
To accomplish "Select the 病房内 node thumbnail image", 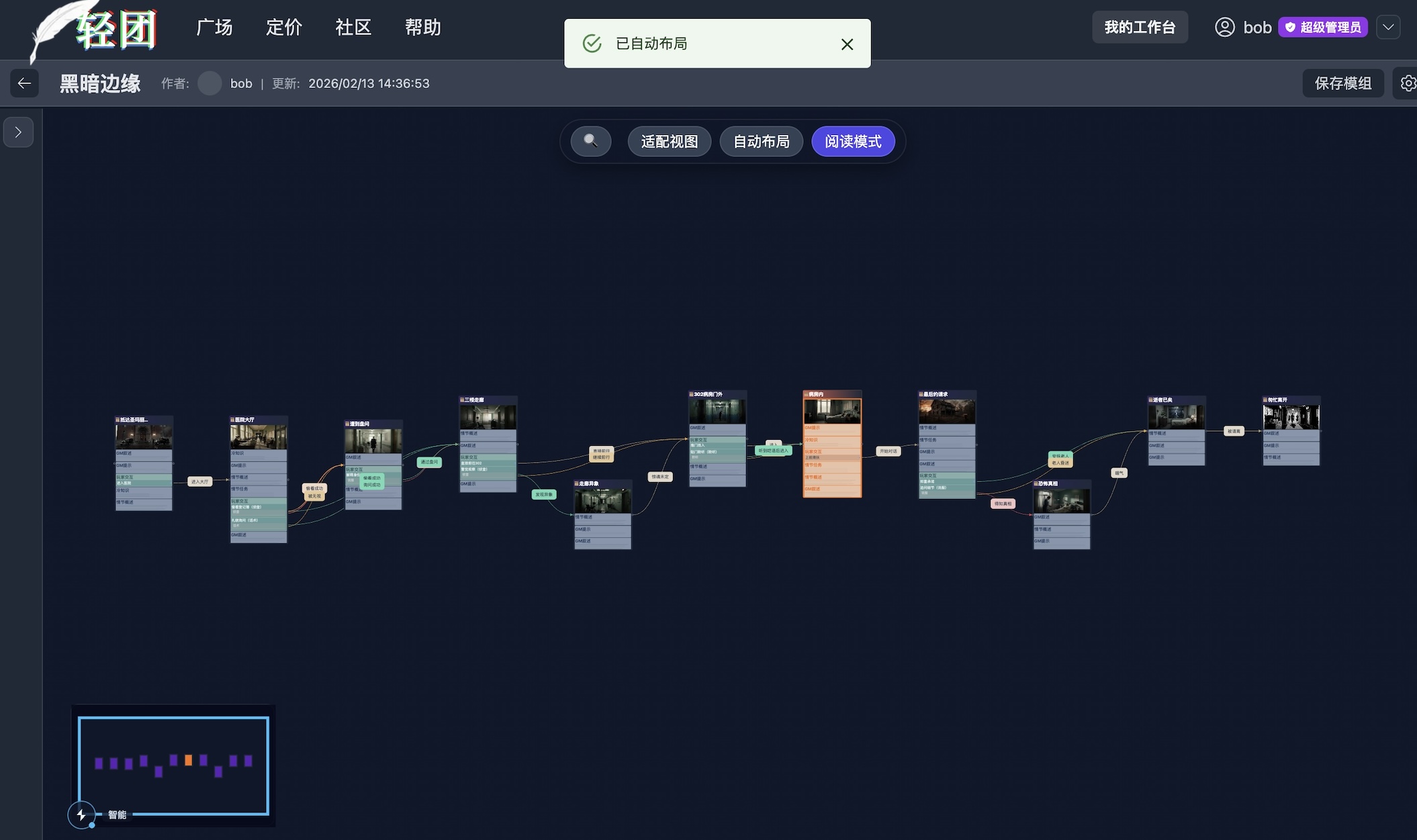I will coord(832,410).
